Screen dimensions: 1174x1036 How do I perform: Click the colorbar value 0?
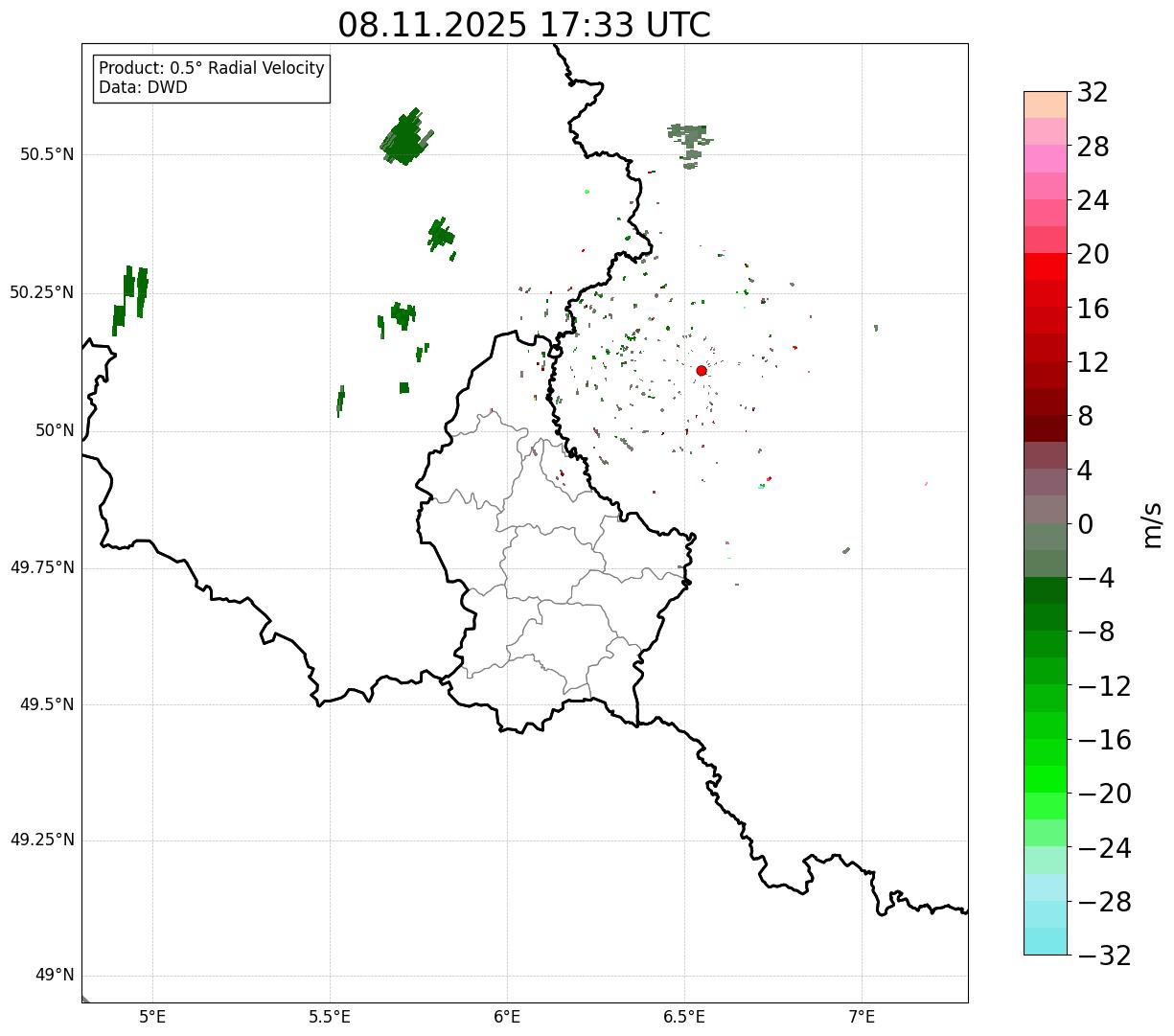click(1085, 524)
